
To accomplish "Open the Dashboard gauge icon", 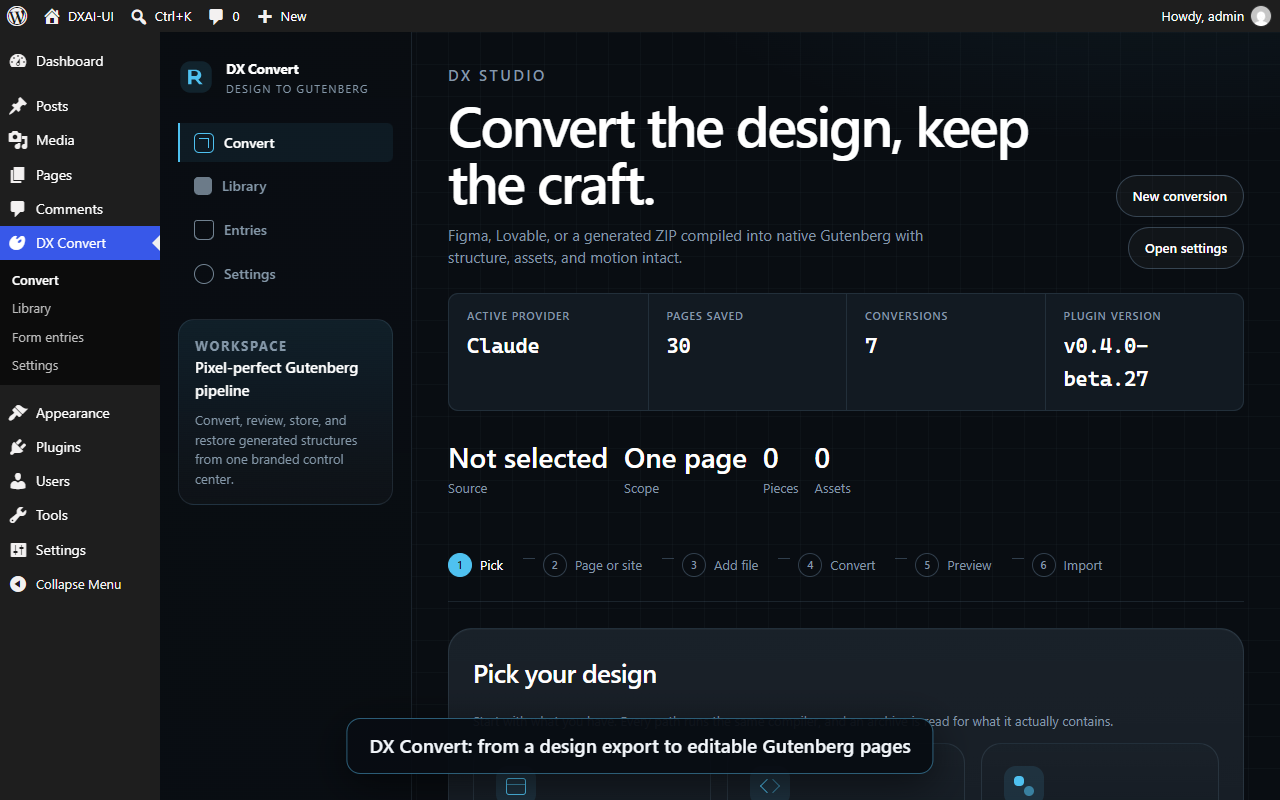I will click(x=18, y=61).
